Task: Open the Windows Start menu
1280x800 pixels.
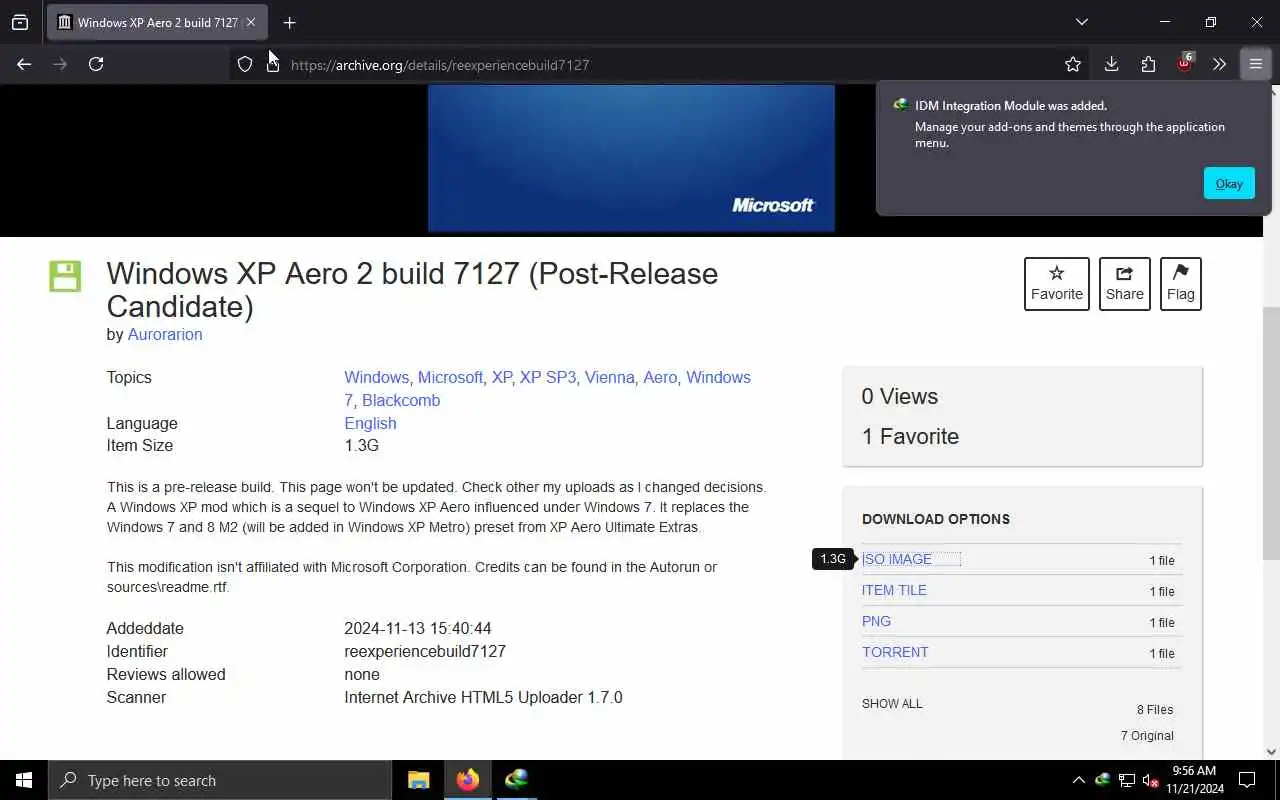Action: point(24,780)
